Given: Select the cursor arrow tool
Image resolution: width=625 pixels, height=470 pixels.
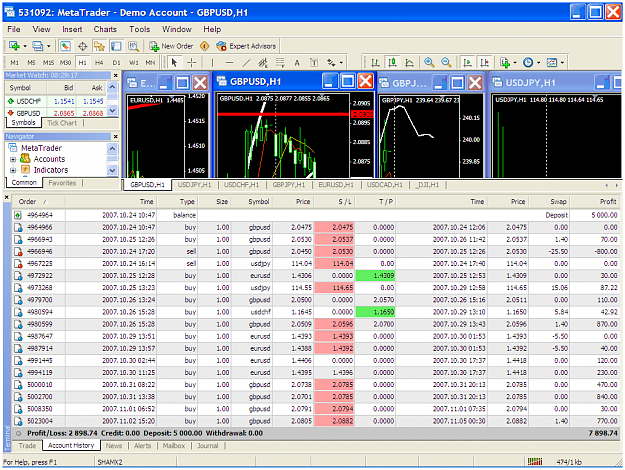Looking at the screenshot, I should pos(174,62).
